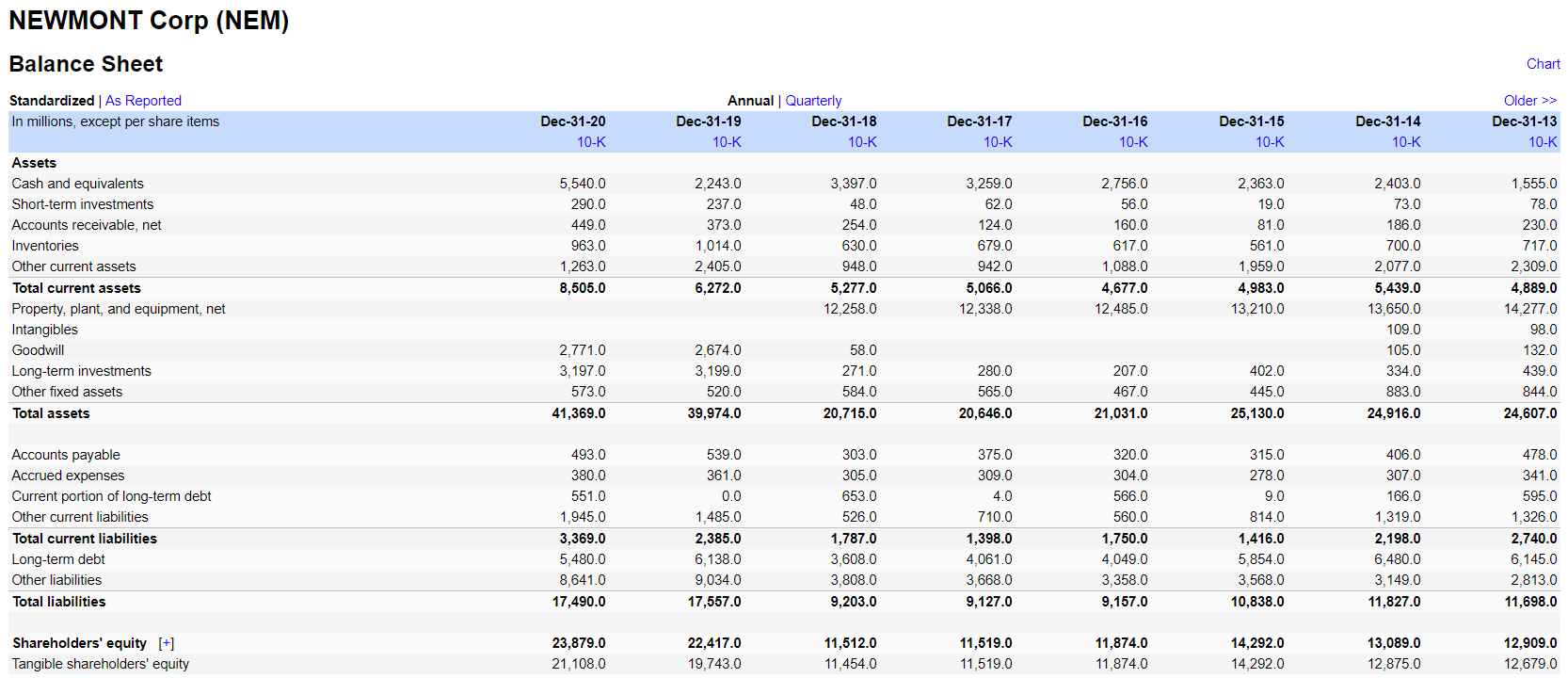Click goodwill value 2,771.0
The height and width of the screenshot is (678, 1568).
583,350
